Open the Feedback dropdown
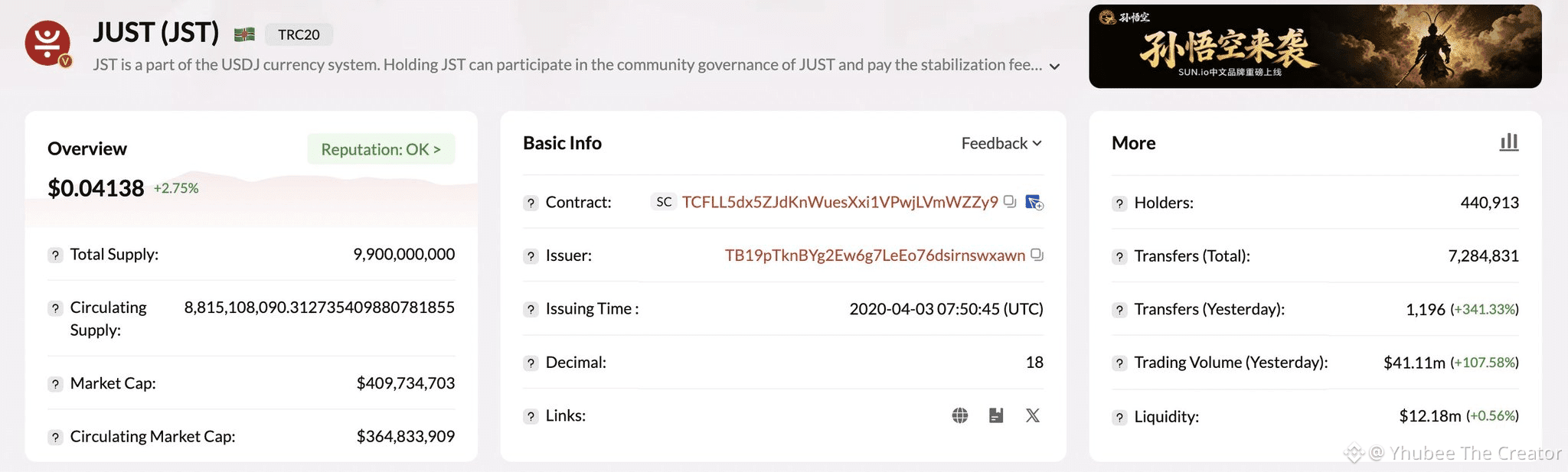 (x=1001, y=143)
